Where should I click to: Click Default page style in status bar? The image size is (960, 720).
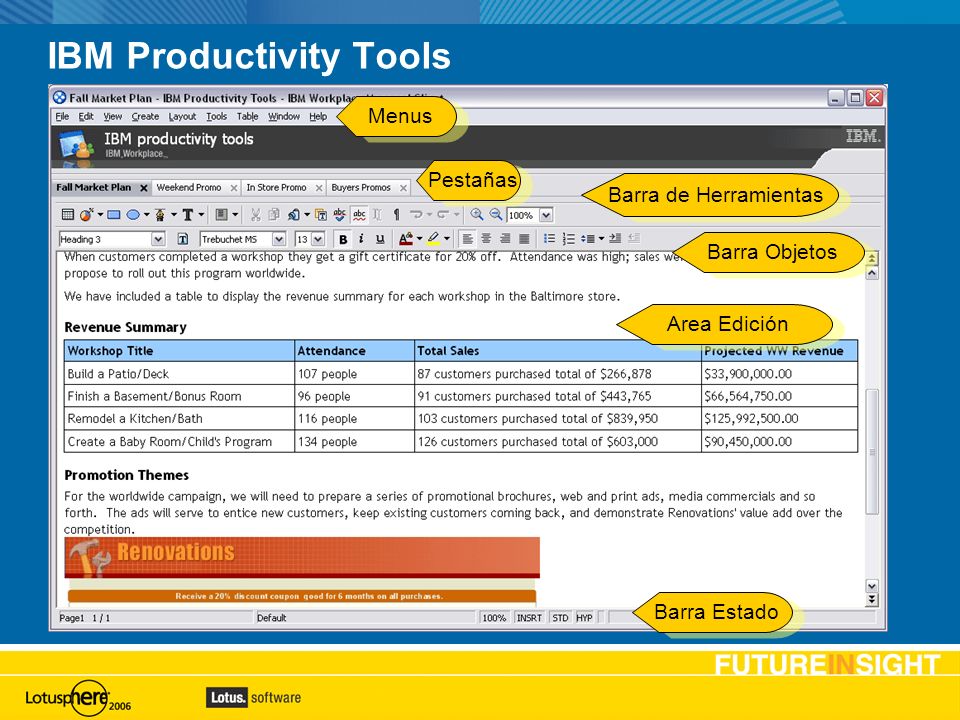click(365, 618)
